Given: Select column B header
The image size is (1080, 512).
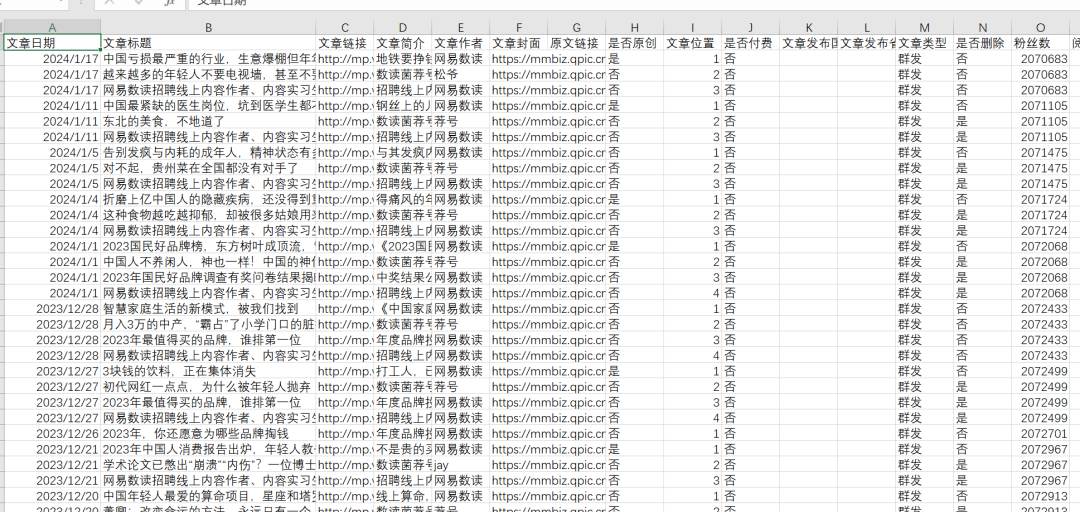Looking at the screenshot, I should pyautogui.click(x=209, y=28).
